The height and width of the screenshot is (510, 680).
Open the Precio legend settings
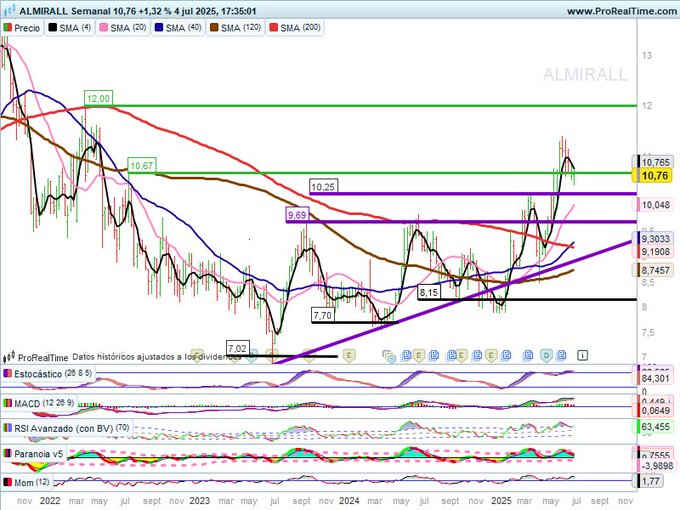(x=22, y=28)
